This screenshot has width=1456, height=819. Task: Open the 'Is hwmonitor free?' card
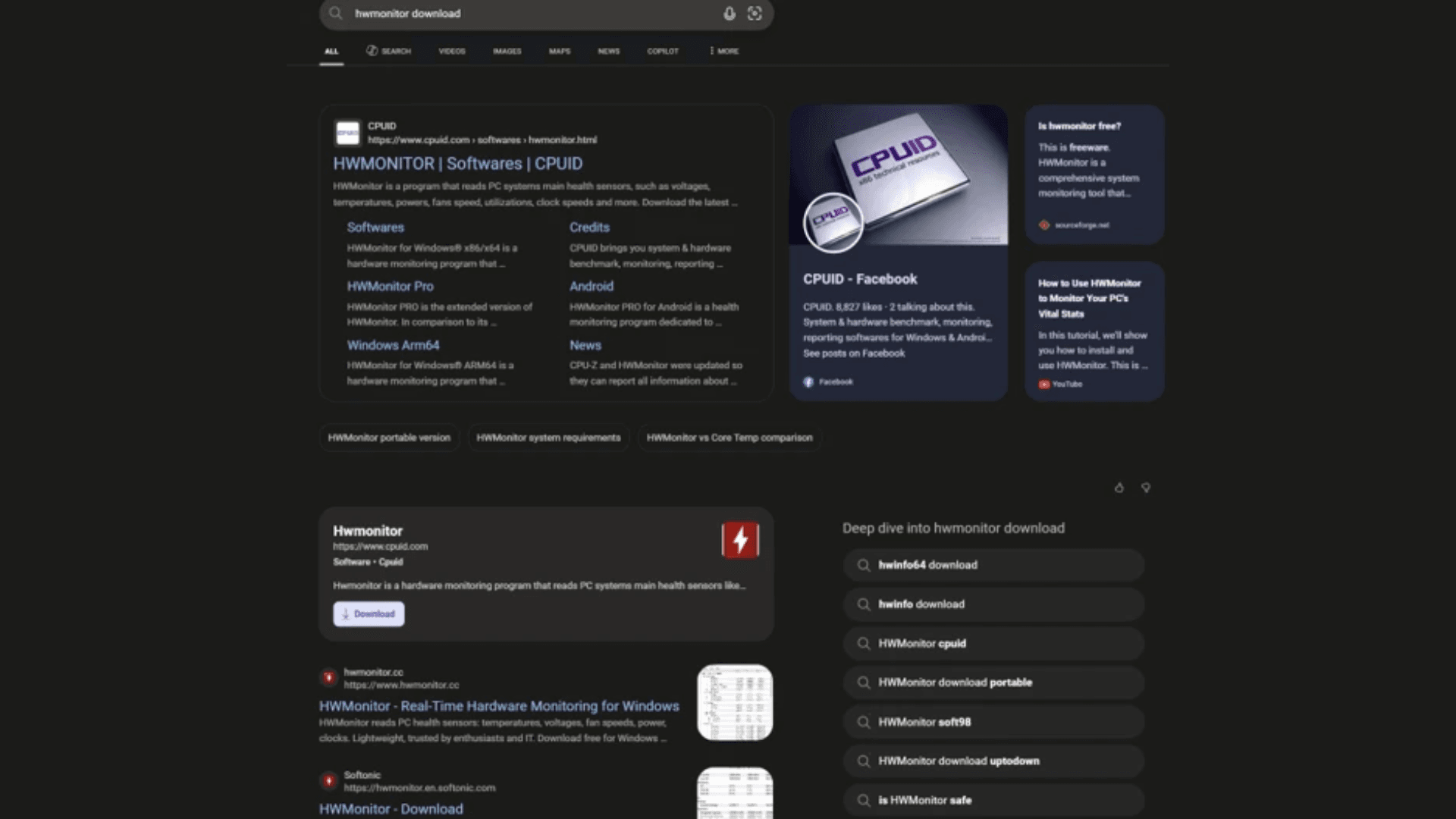click(x=1094, y=174)
